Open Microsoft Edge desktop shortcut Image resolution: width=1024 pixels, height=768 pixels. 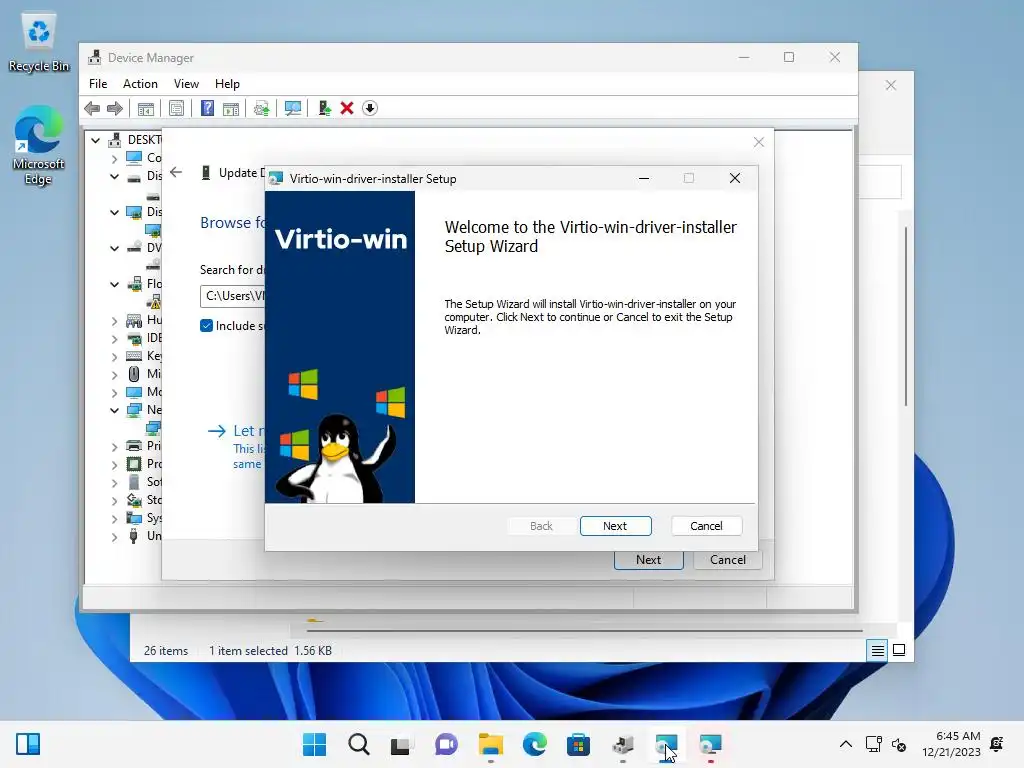pyautogui.click(x=39, y=145)
